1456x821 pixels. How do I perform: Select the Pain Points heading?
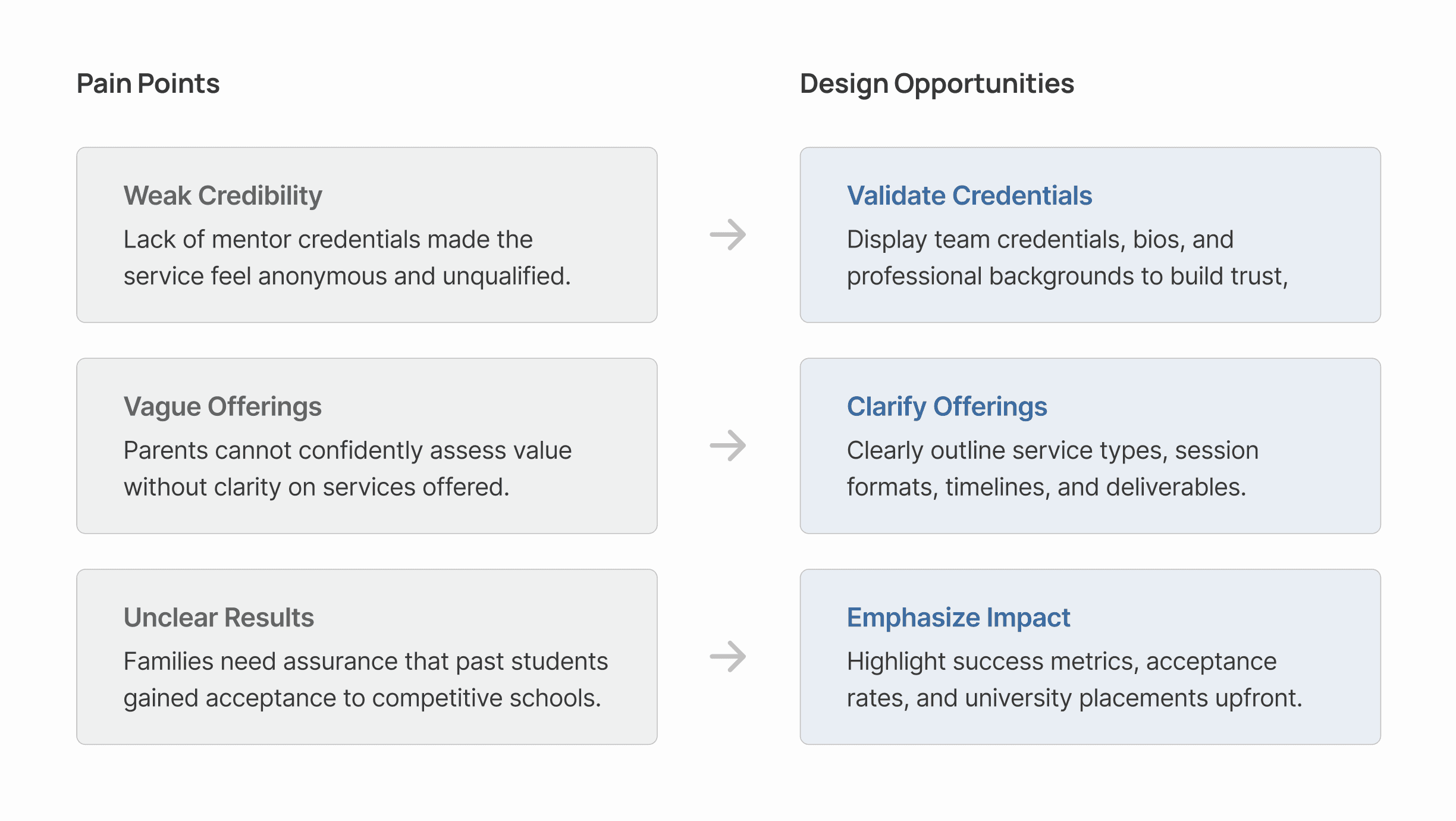[148, 83]
